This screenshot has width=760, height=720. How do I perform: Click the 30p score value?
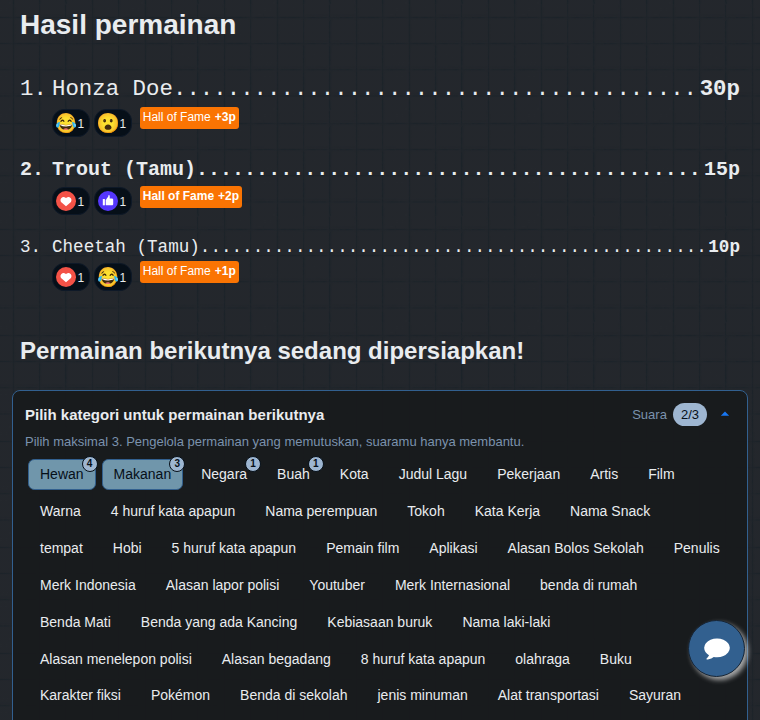(x=719, y=88)
